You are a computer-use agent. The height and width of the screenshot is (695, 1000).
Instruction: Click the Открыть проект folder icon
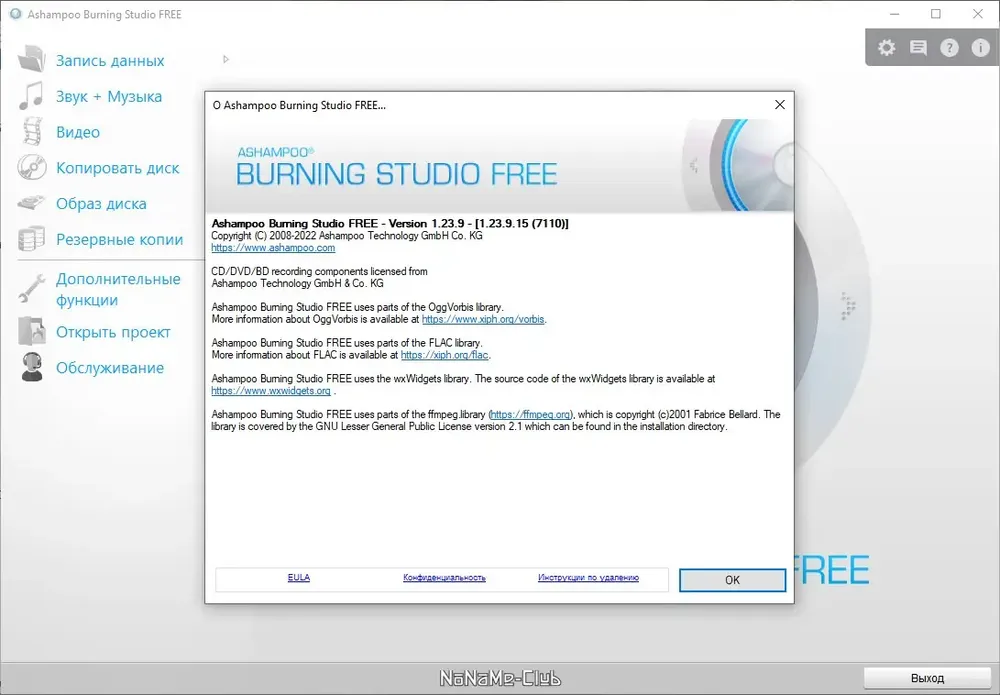coord(32,331)
